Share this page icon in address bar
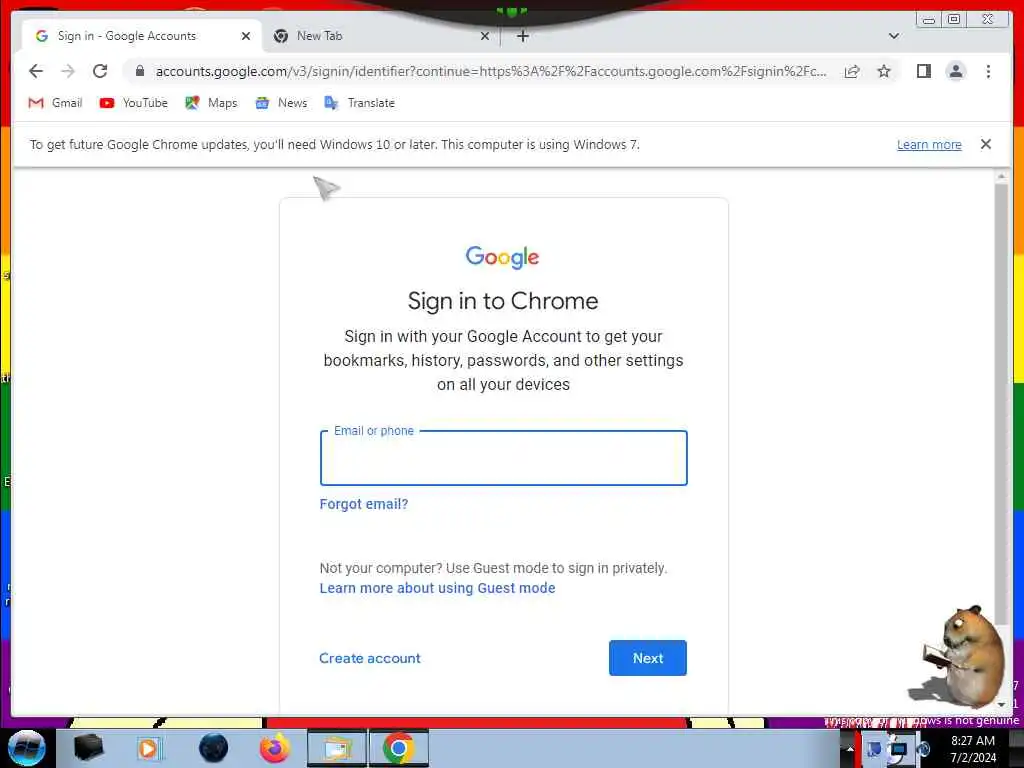 (x=852, y=71)
